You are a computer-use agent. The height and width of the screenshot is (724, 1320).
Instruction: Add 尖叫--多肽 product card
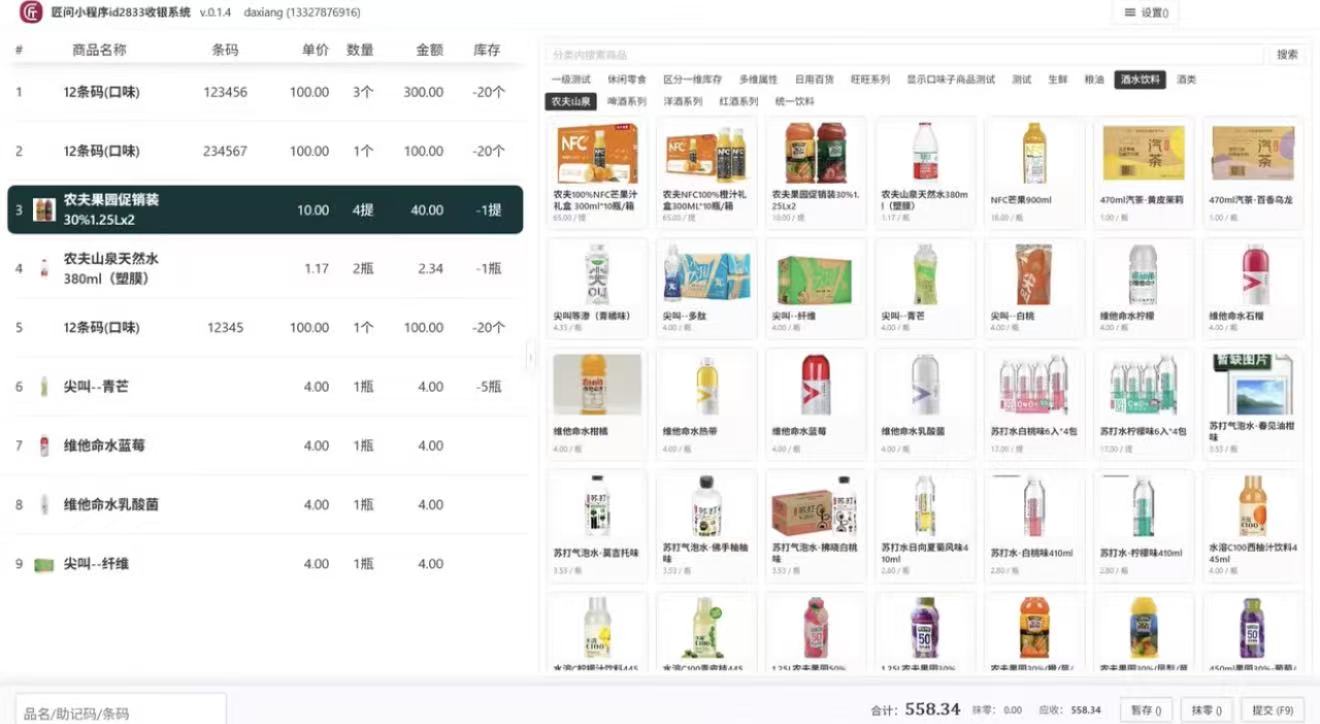click(x=706, y=287)
